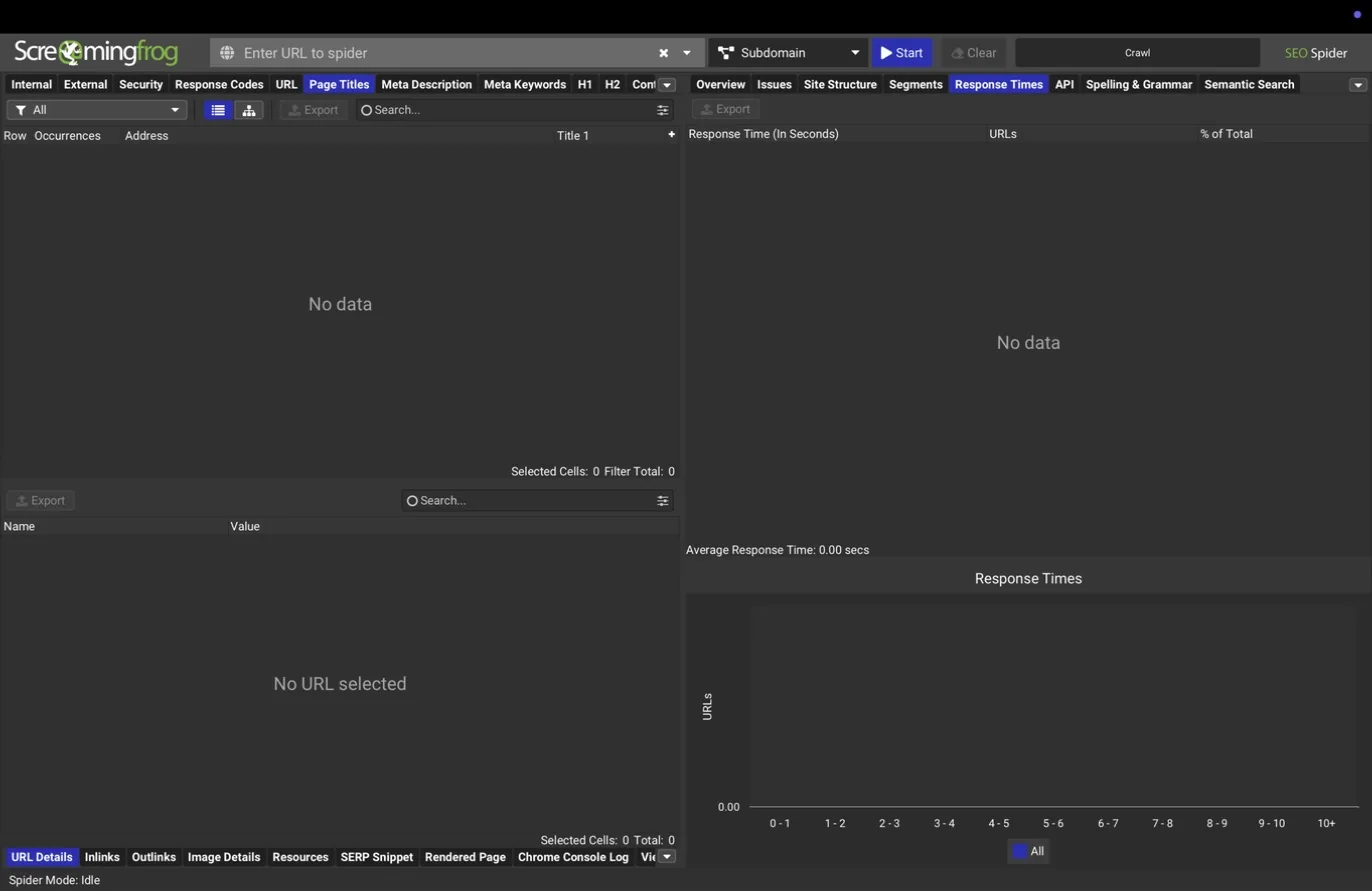Image resolution: width=1372 pixels, height=891 pixels.
Task: Sort by the Value column header
Action: coord(245,527)
